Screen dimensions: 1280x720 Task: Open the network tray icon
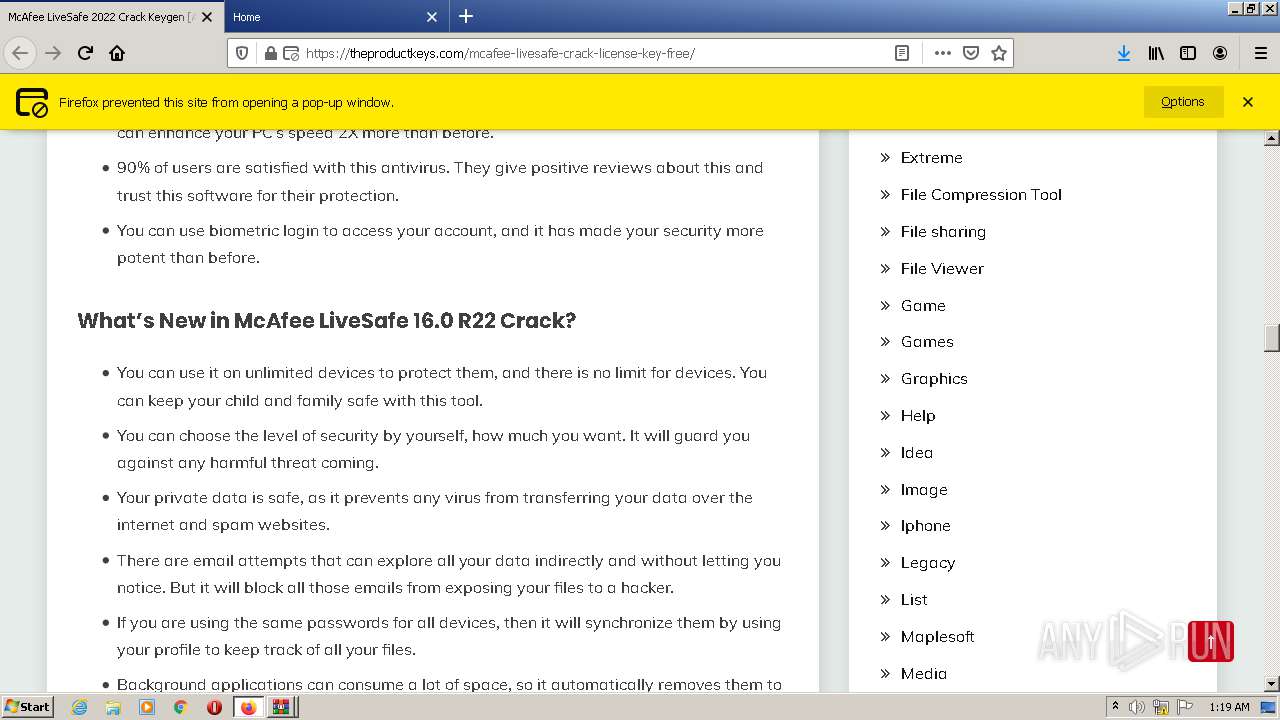click(1161, 707)
